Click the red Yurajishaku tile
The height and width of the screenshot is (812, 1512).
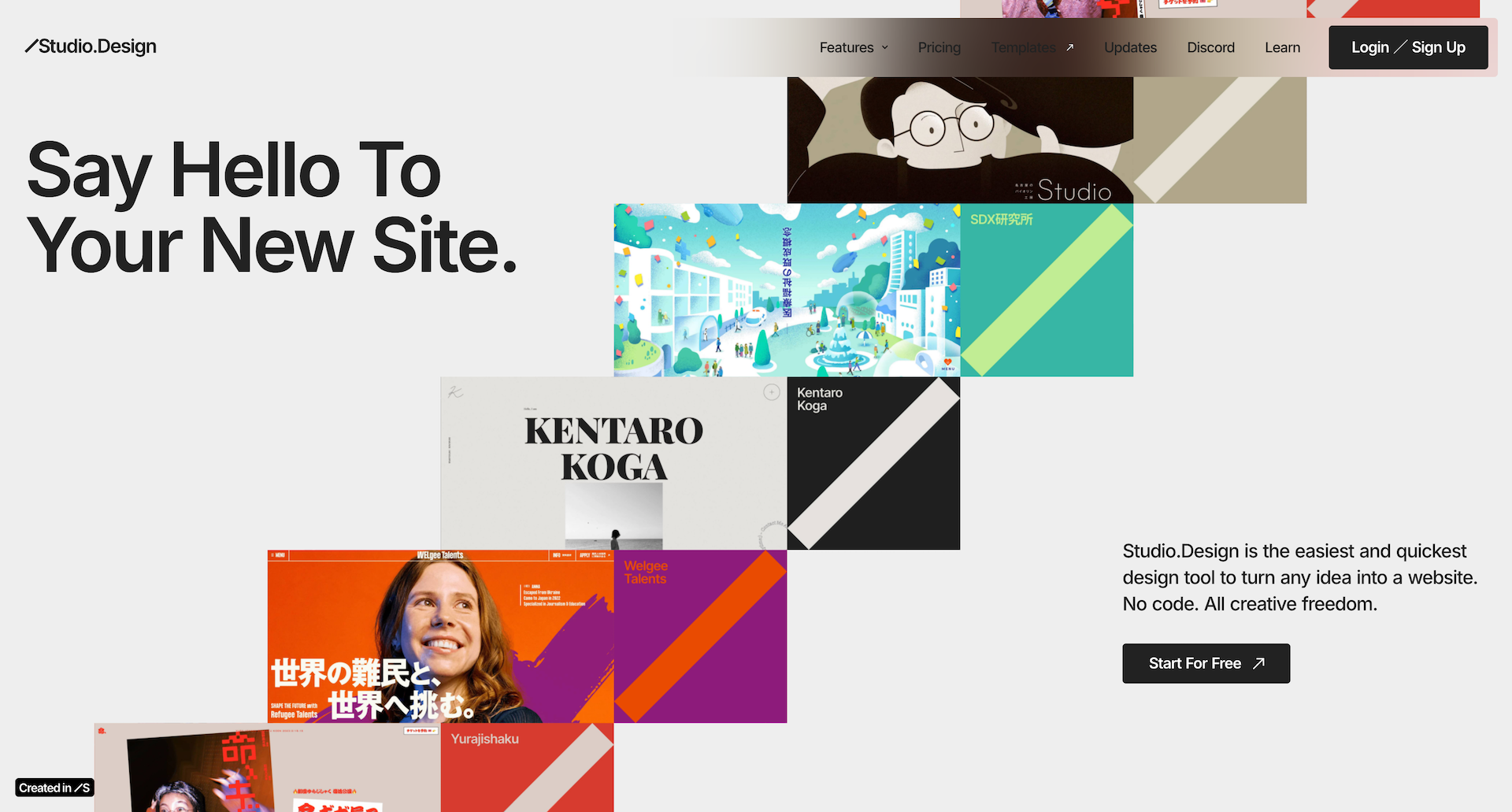[x=527, y=768]
